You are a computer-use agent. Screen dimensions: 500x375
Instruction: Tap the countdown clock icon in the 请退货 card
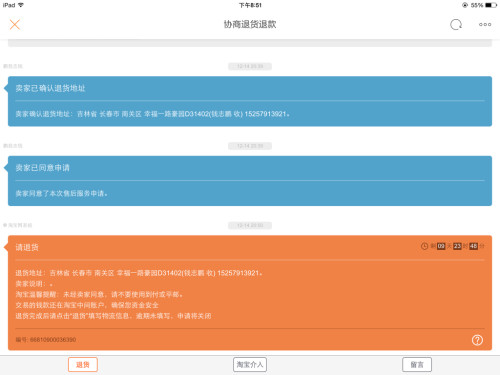click(424, 246)
